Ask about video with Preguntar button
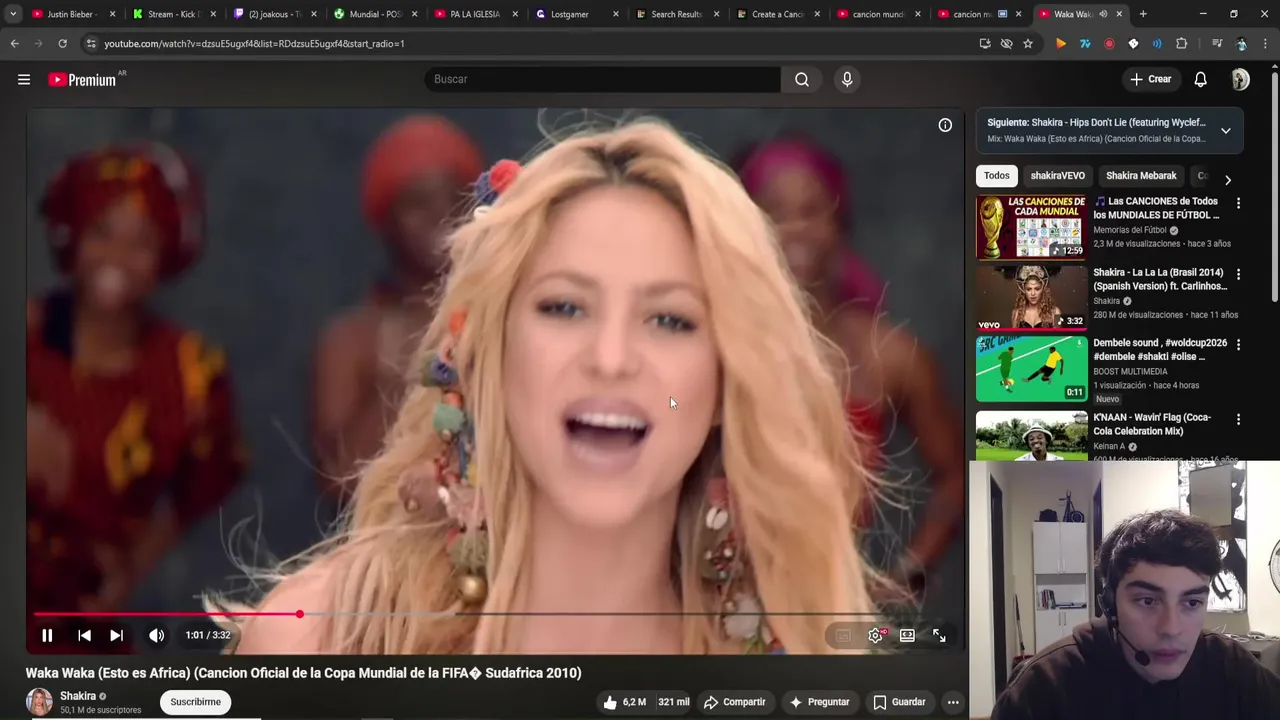The width and height of the screenshot is (1280, 720). tap(819, 702)
